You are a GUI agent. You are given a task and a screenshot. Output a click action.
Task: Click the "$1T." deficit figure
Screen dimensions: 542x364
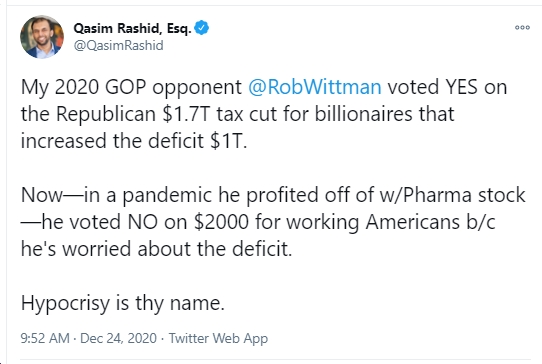point(228,141)
